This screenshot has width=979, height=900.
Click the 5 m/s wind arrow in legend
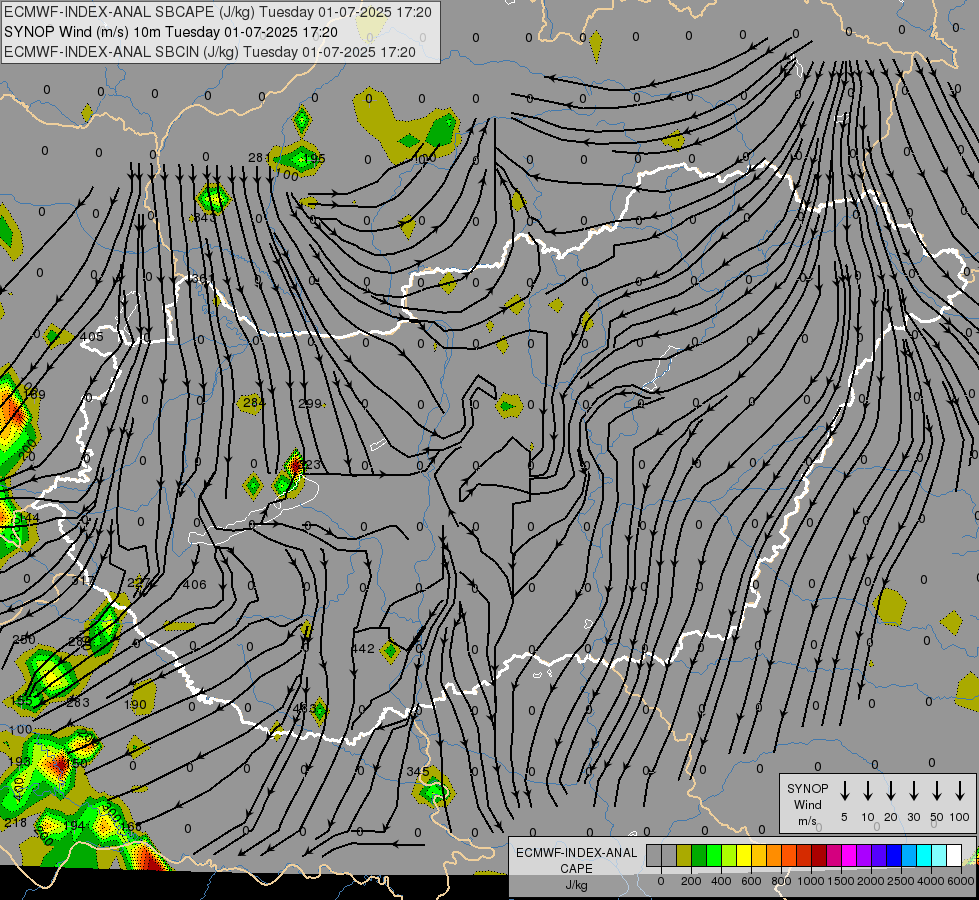click(x=844, y=790)
